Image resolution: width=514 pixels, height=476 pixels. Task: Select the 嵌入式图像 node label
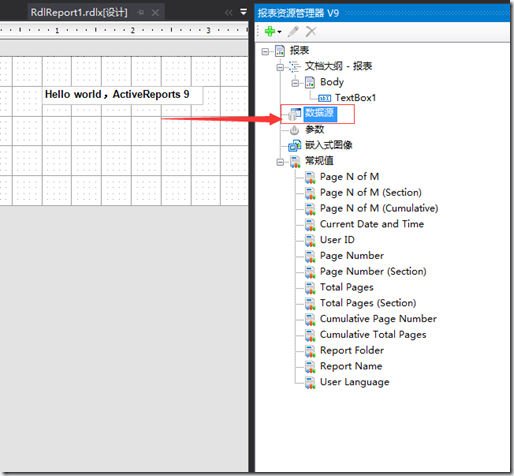tap(329, 145)
